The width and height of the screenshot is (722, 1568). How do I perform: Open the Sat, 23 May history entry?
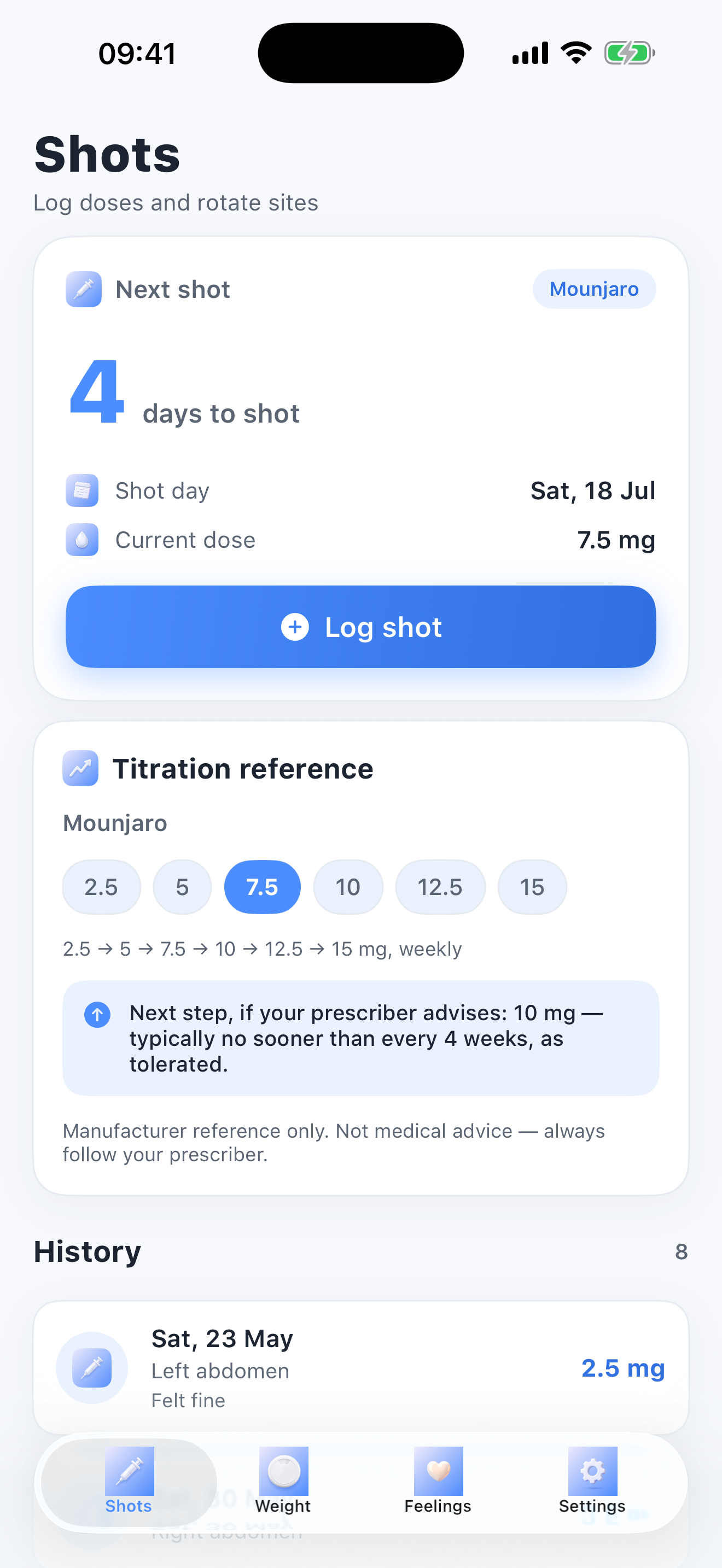[x=361, y=1368]
